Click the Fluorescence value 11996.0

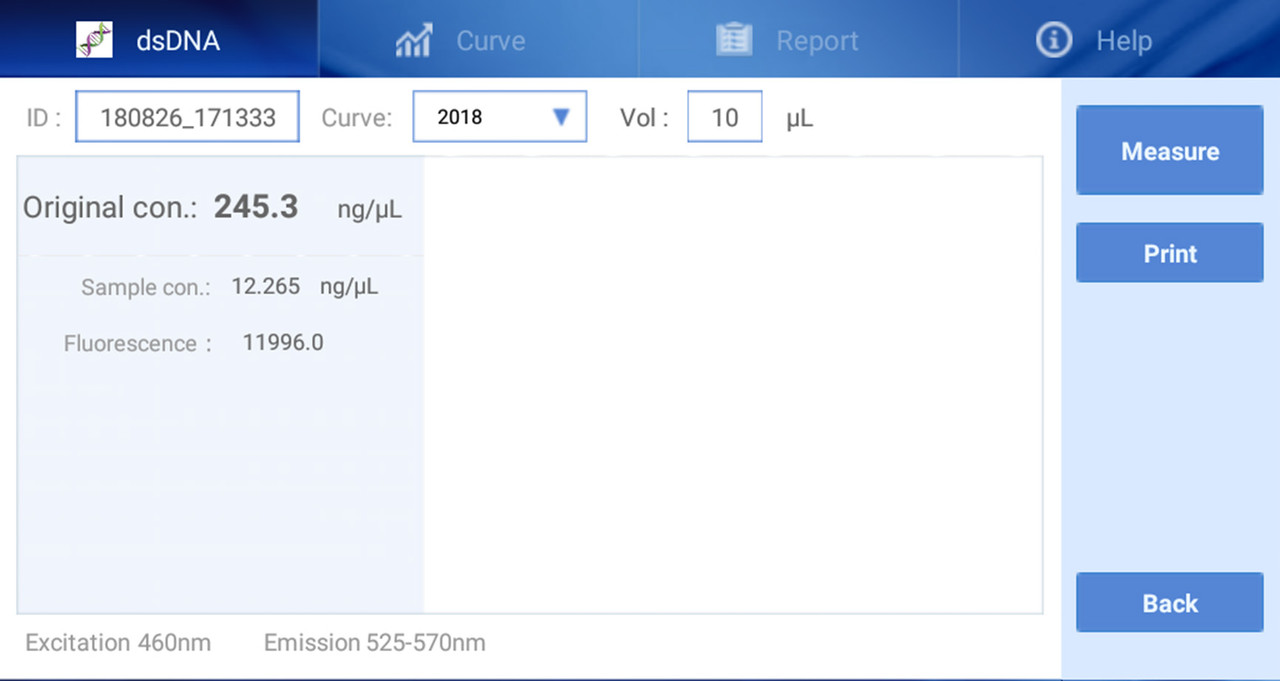283,343
